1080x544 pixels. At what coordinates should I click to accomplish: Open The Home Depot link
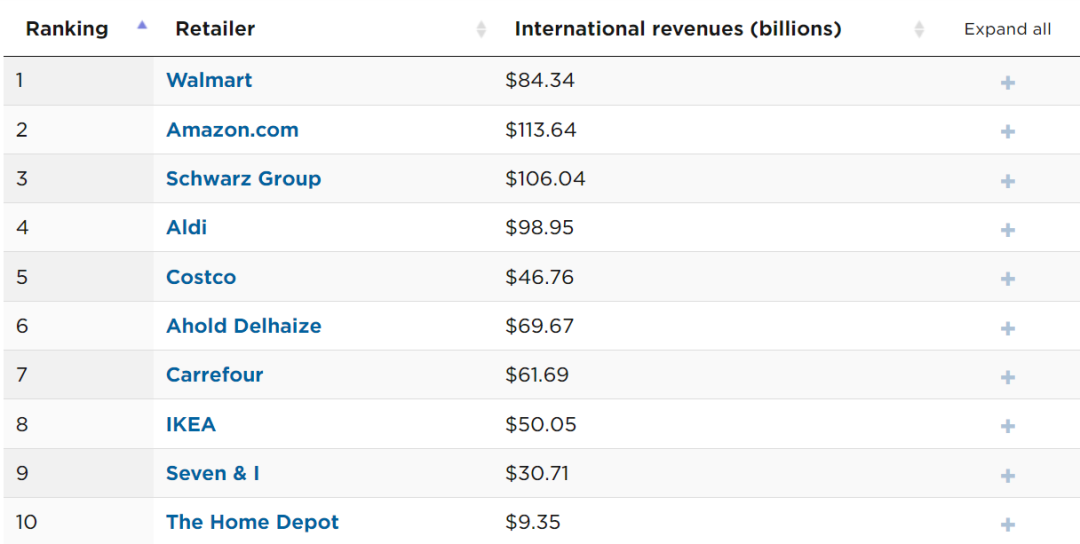click(x=252, y=522)
